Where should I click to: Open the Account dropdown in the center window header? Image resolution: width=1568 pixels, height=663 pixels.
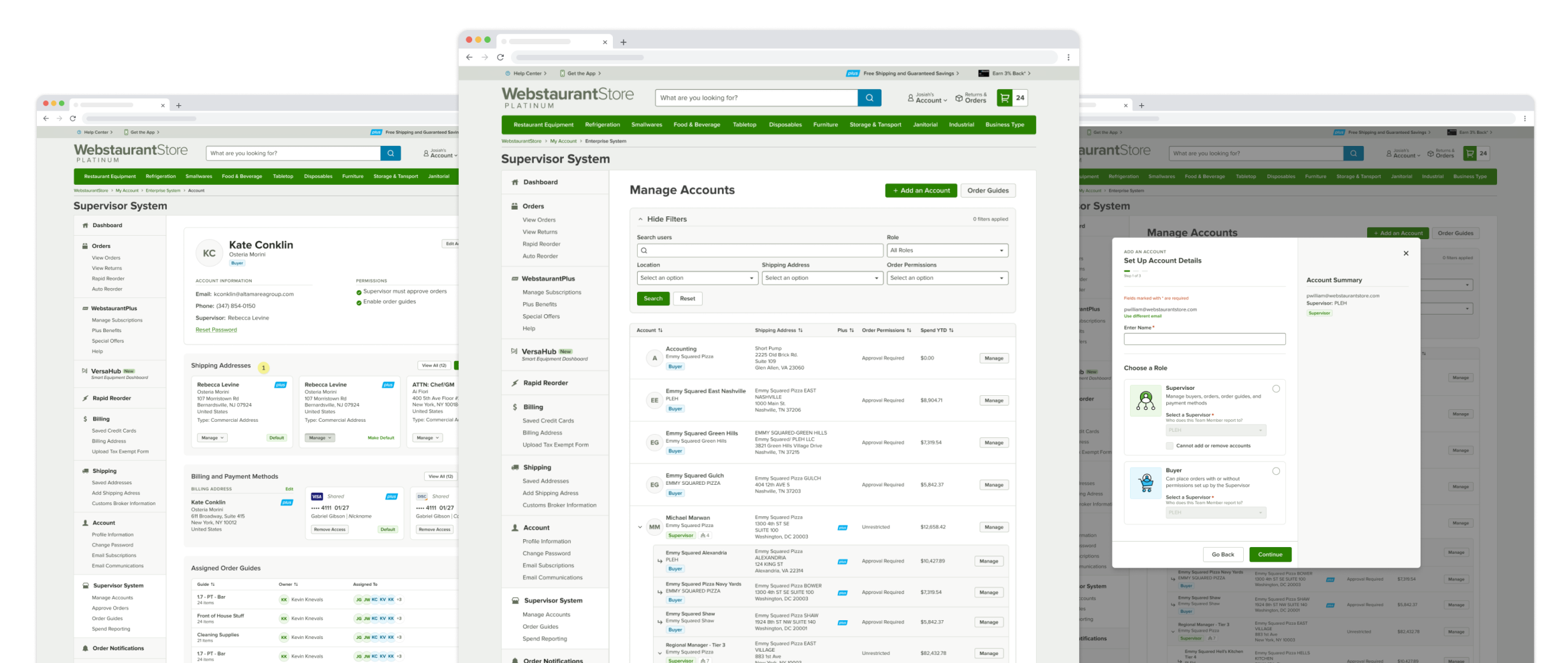pos(928,98)
